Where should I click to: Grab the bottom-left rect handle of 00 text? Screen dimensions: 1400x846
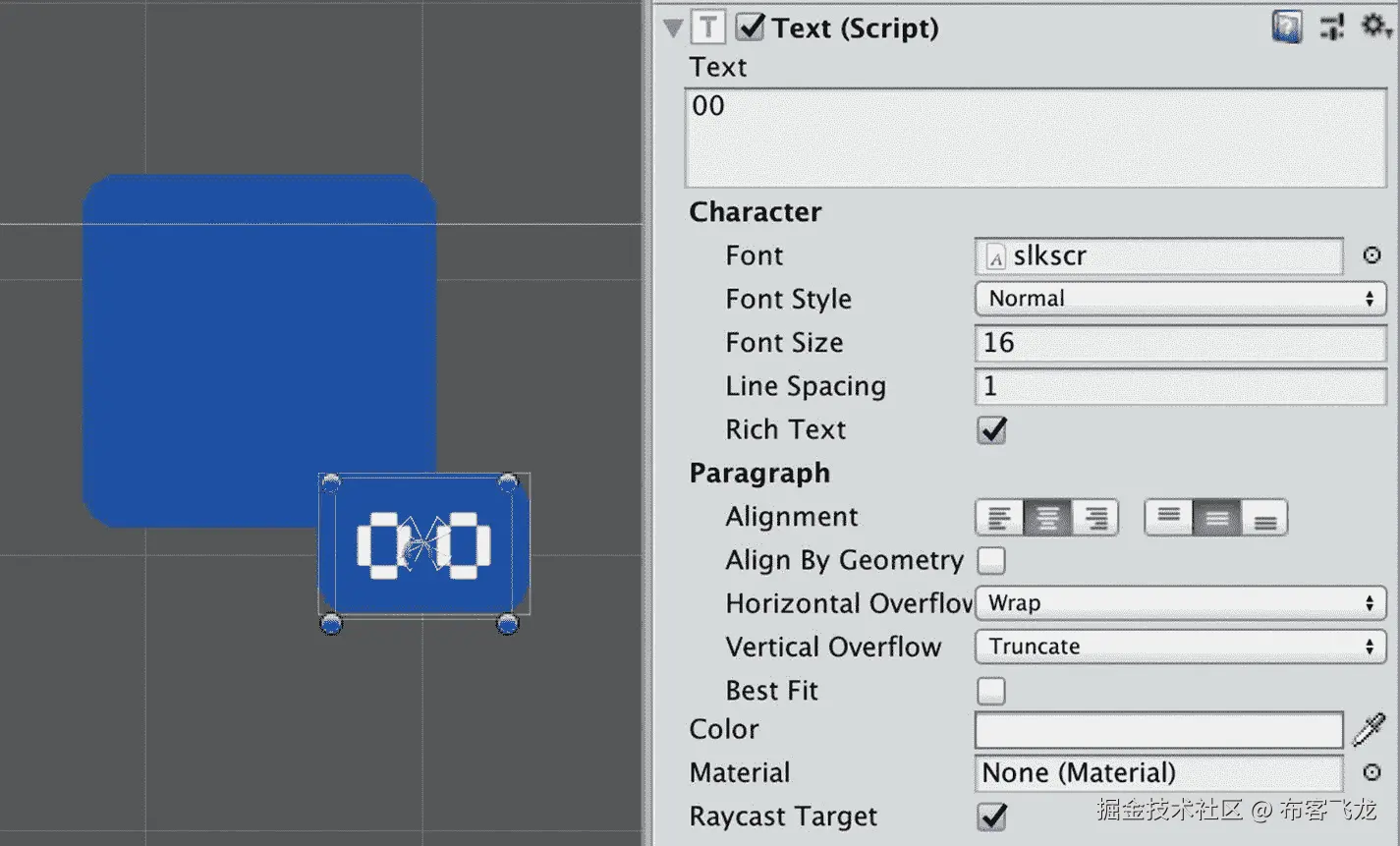click(x=331, y=624)
